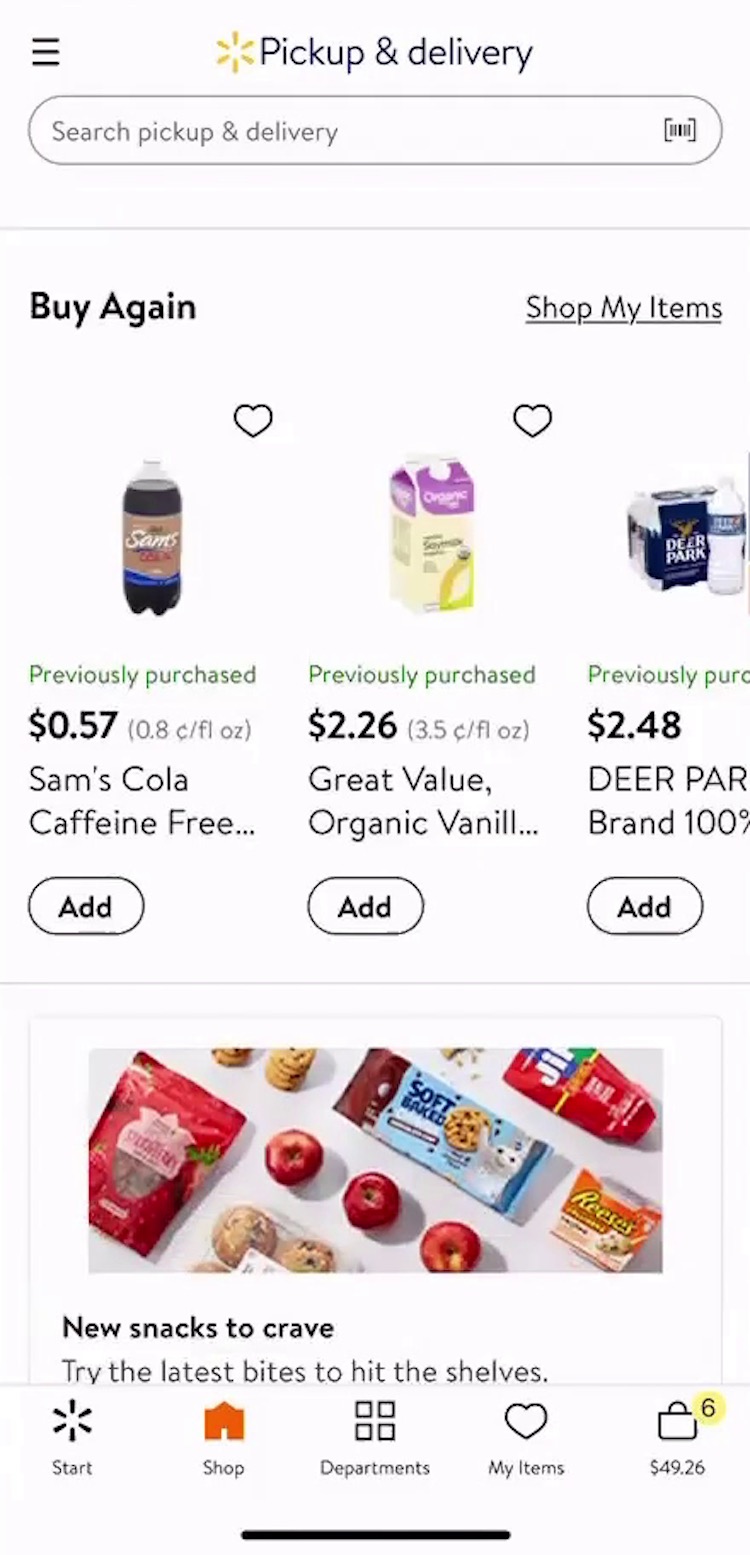Open the Sam's Cola product image
The image size is (750, 1555).
(x=152, y=538)
